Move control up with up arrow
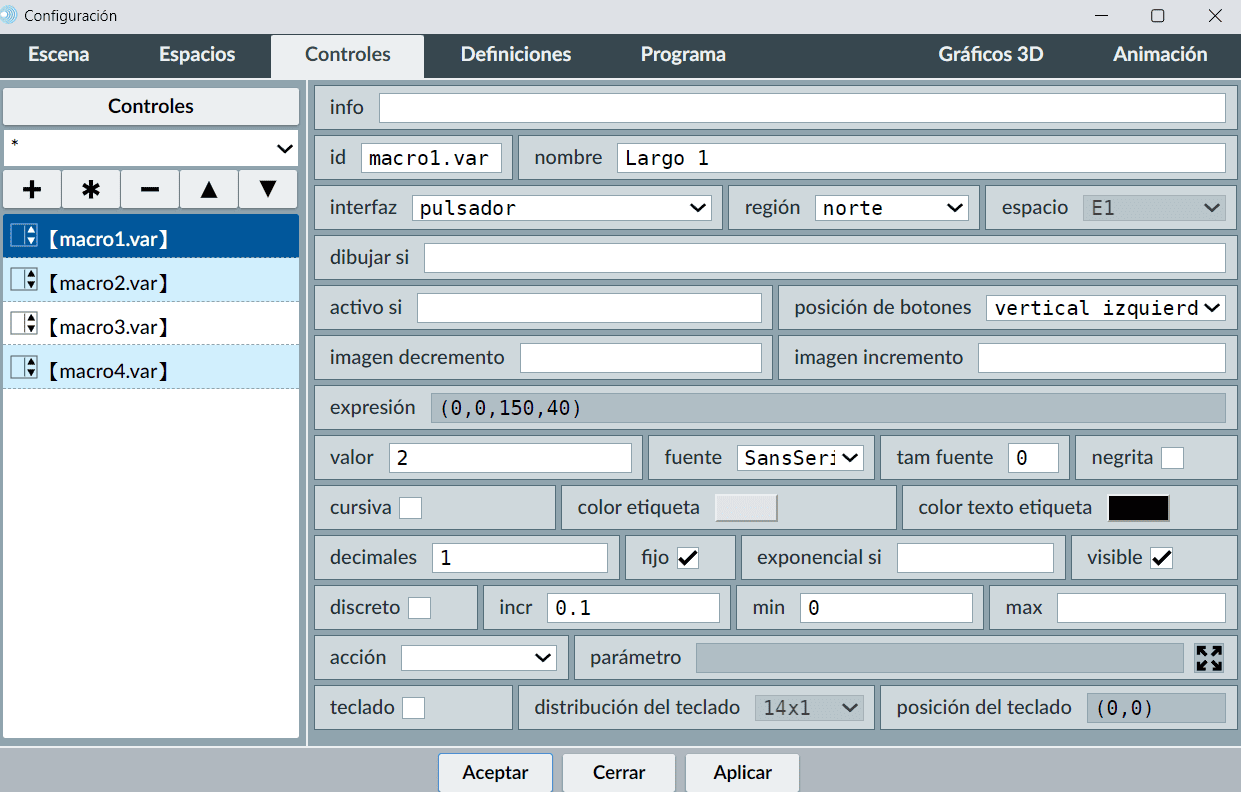Screen dimensions: 1241x792 (209, 189)
